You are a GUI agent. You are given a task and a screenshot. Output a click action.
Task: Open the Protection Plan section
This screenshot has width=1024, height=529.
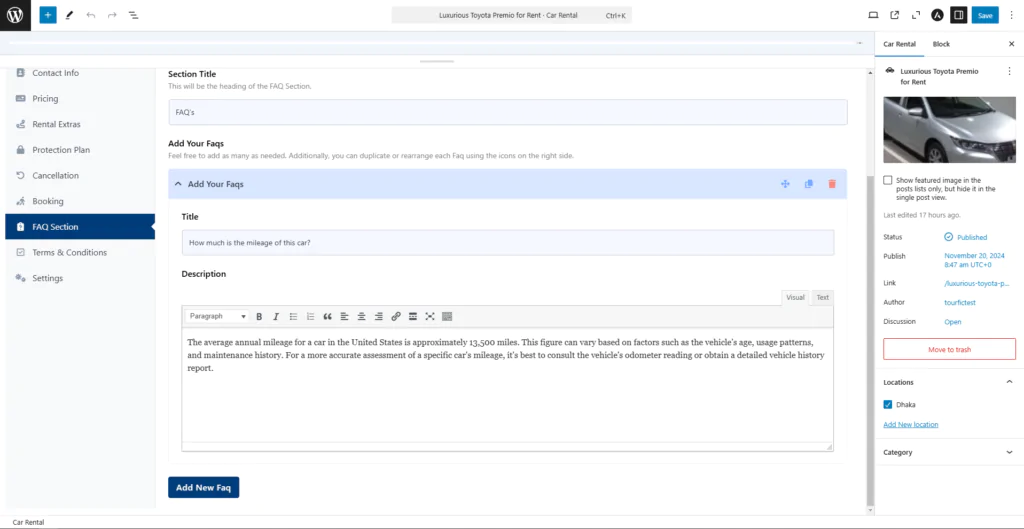[x=80, y=150]
